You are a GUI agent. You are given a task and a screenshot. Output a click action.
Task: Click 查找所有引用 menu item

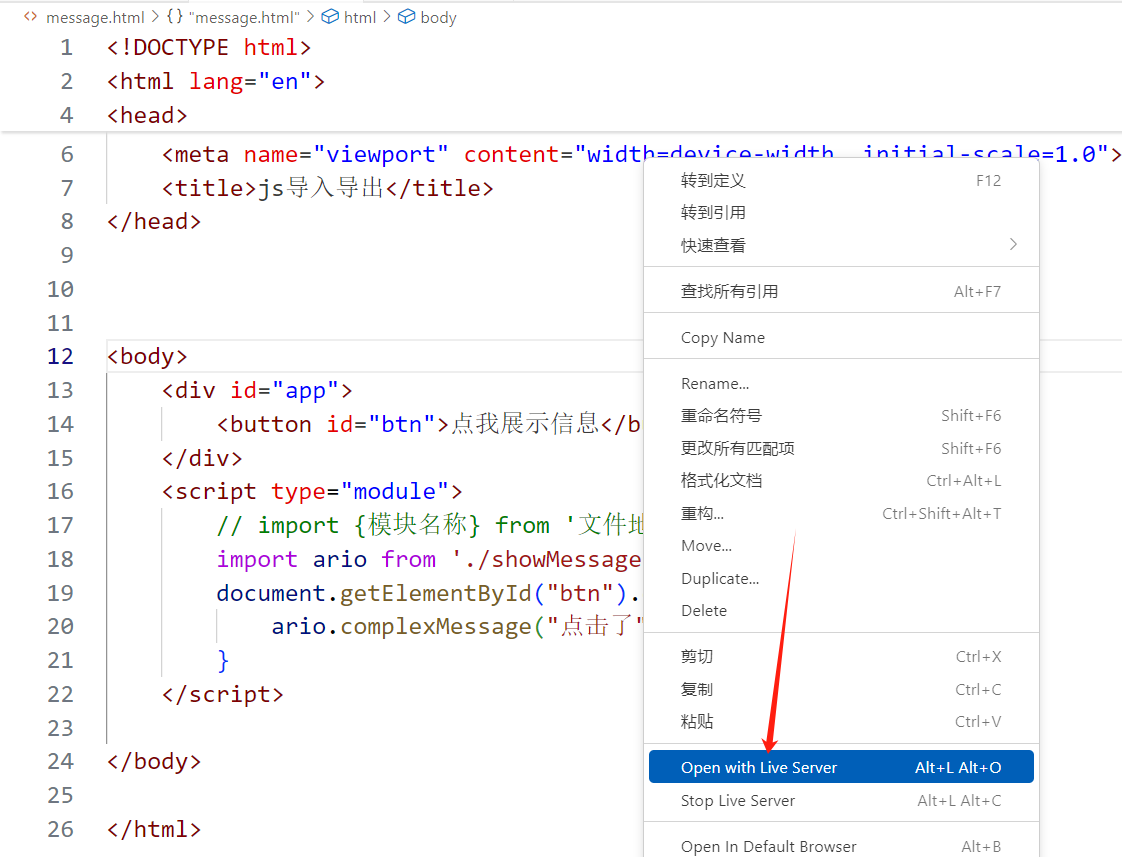pyautogui.click(x=841, y=291)
